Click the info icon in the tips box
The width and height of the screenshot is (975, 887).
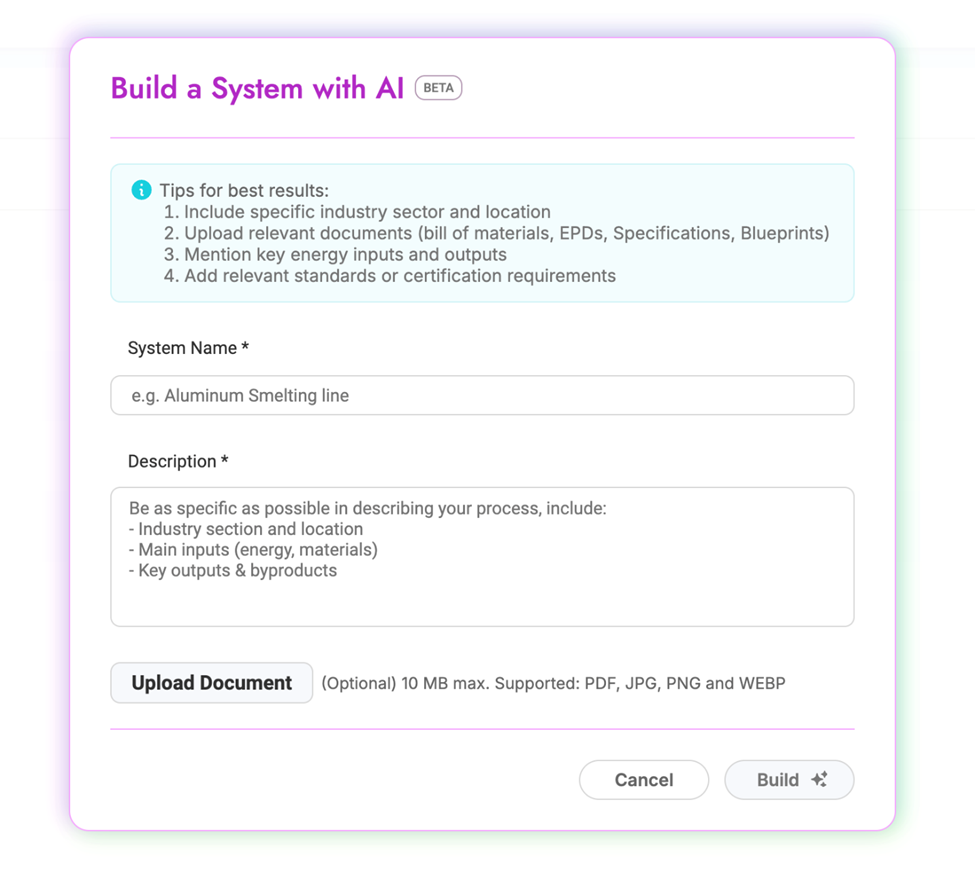tap(141, 190)
